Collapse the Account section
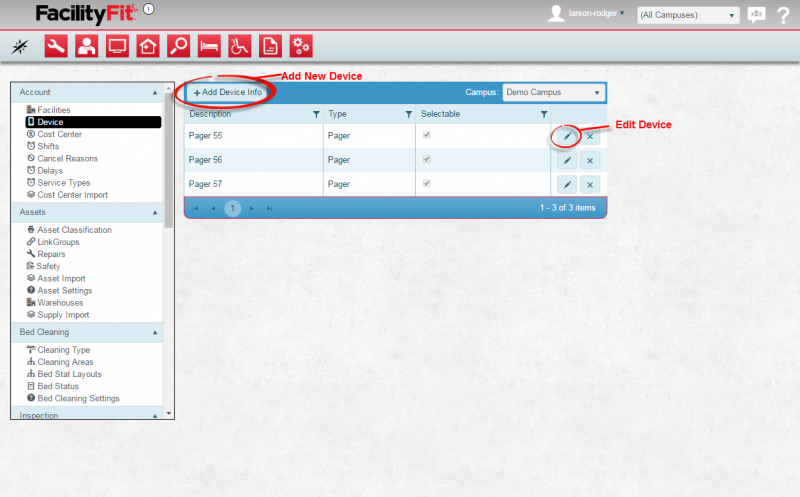 click(155, 92)
